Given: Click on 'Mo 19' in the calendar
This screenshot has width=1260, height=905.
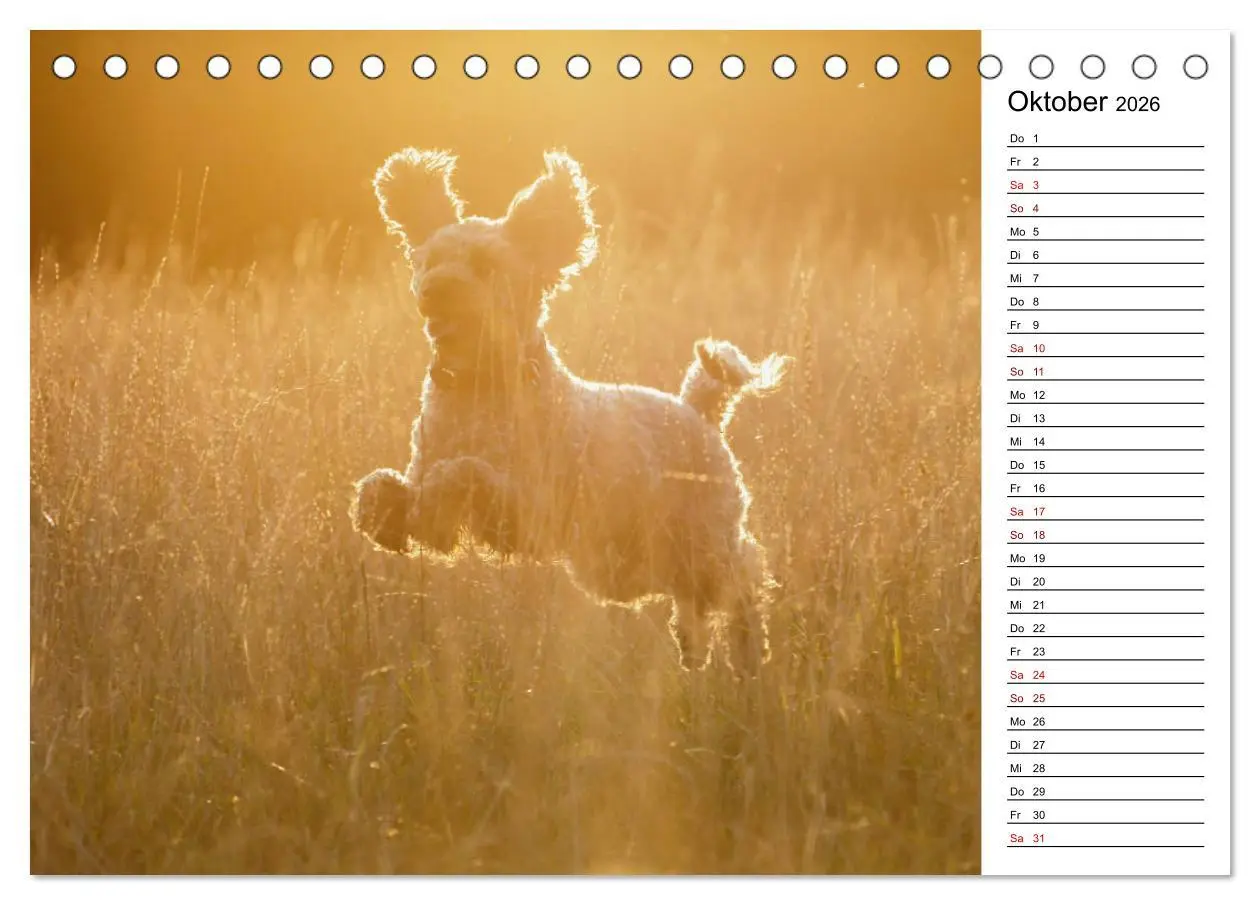Looking at the screenshot, I should [x=1105, y=558].
